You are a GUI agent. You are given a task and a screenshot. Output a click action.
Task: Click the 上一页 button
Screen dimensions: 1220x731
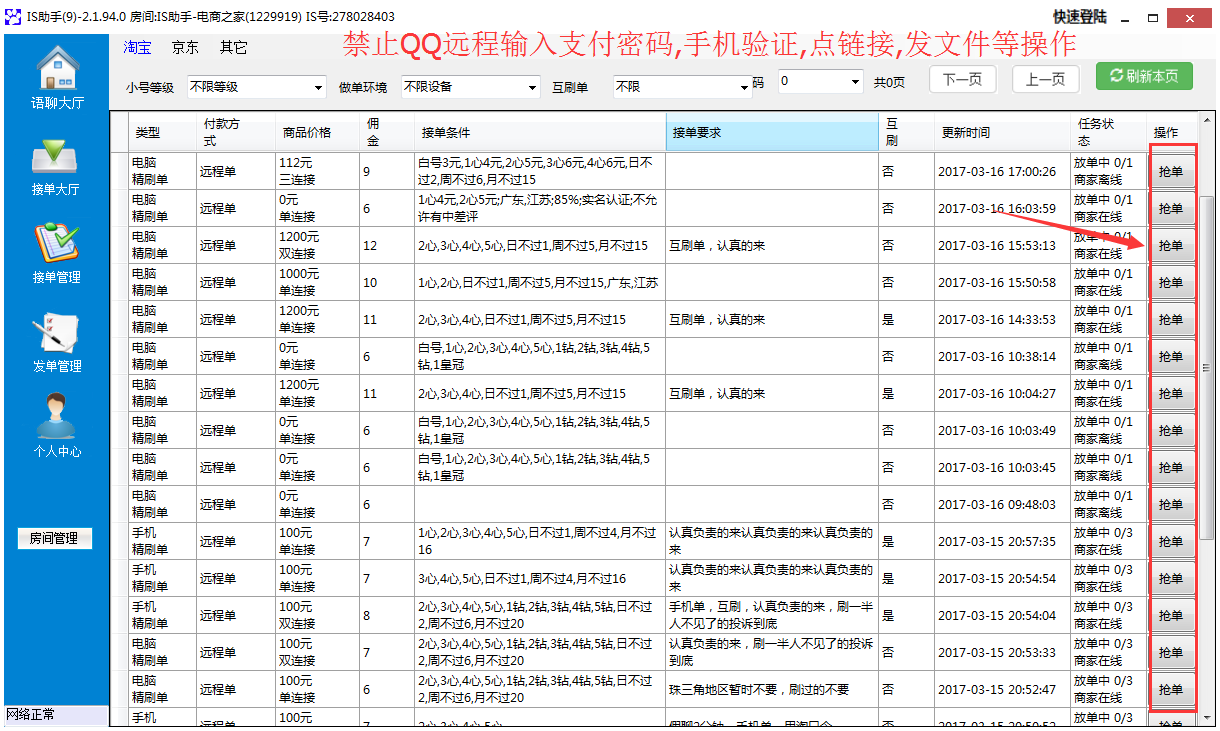1045,80
